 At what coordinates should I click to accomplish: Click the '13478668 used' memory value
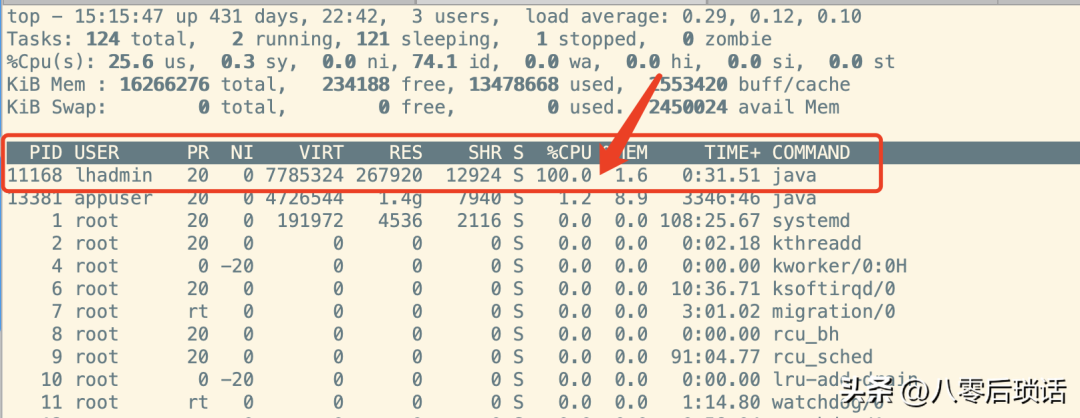541,84
